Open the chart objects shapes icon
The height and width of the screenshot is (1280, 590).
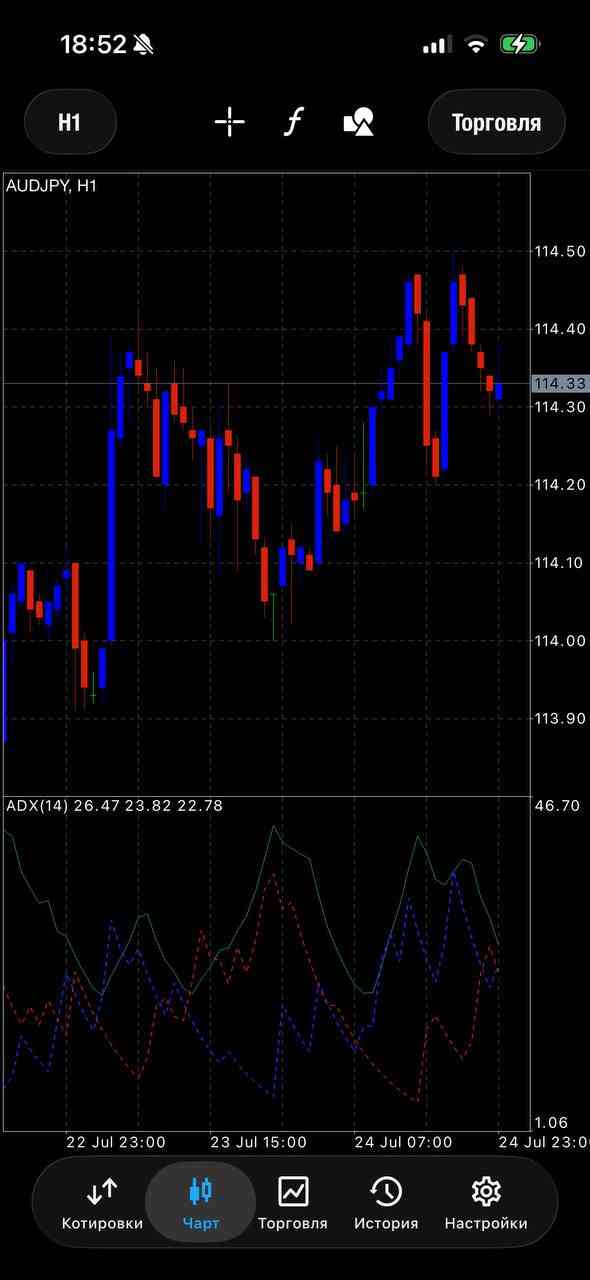click(358, 123)
